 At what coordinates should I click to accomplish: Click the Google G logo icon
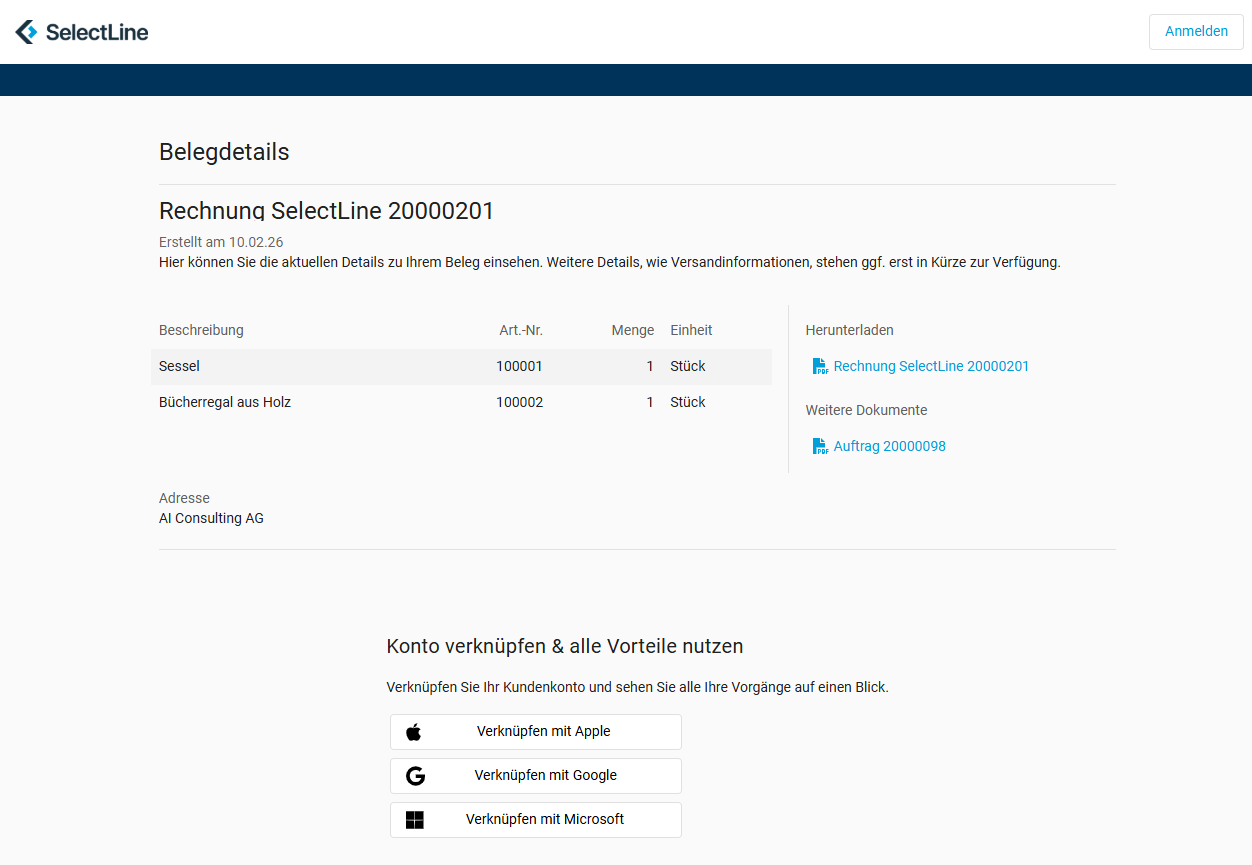[x=415, y=776]
